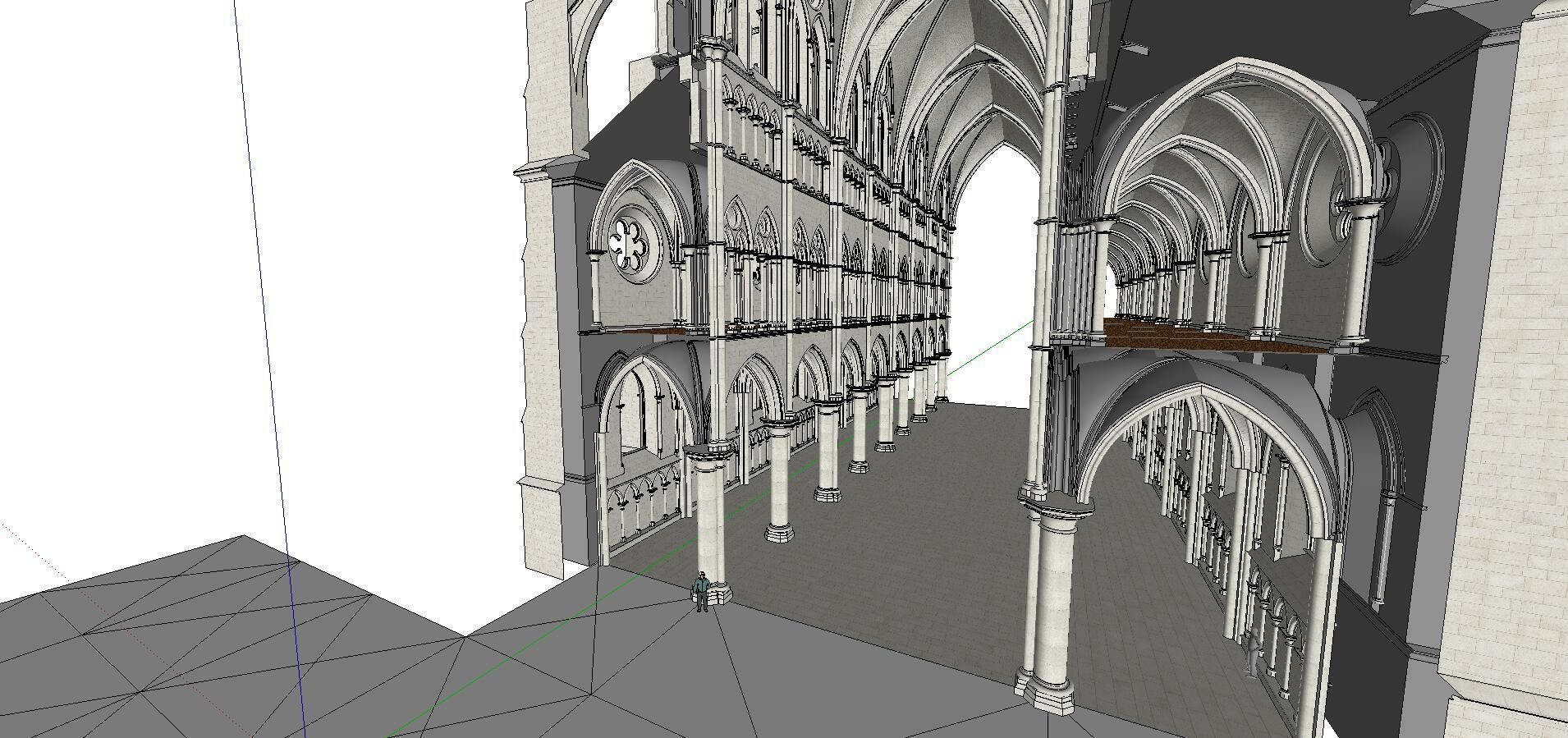
Task: Pick the six-lobed rose window on left wall
Action: click(630, 244)
